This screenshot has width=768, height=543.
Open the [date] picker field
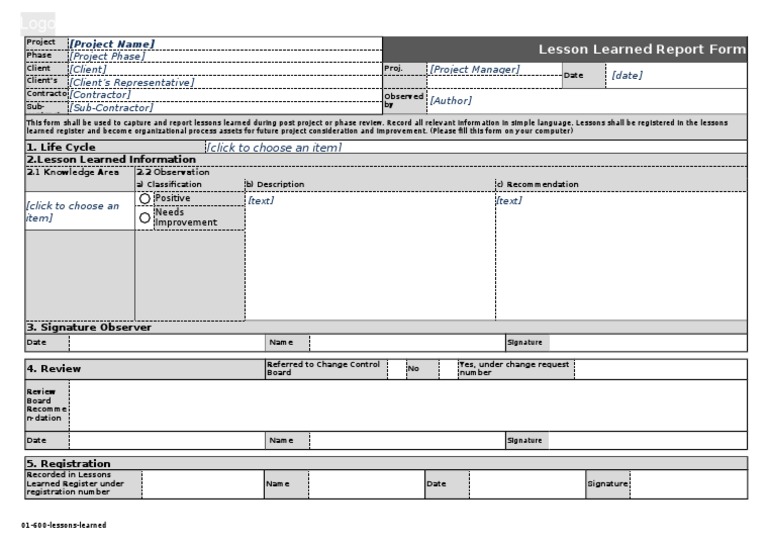pos(676,75)
